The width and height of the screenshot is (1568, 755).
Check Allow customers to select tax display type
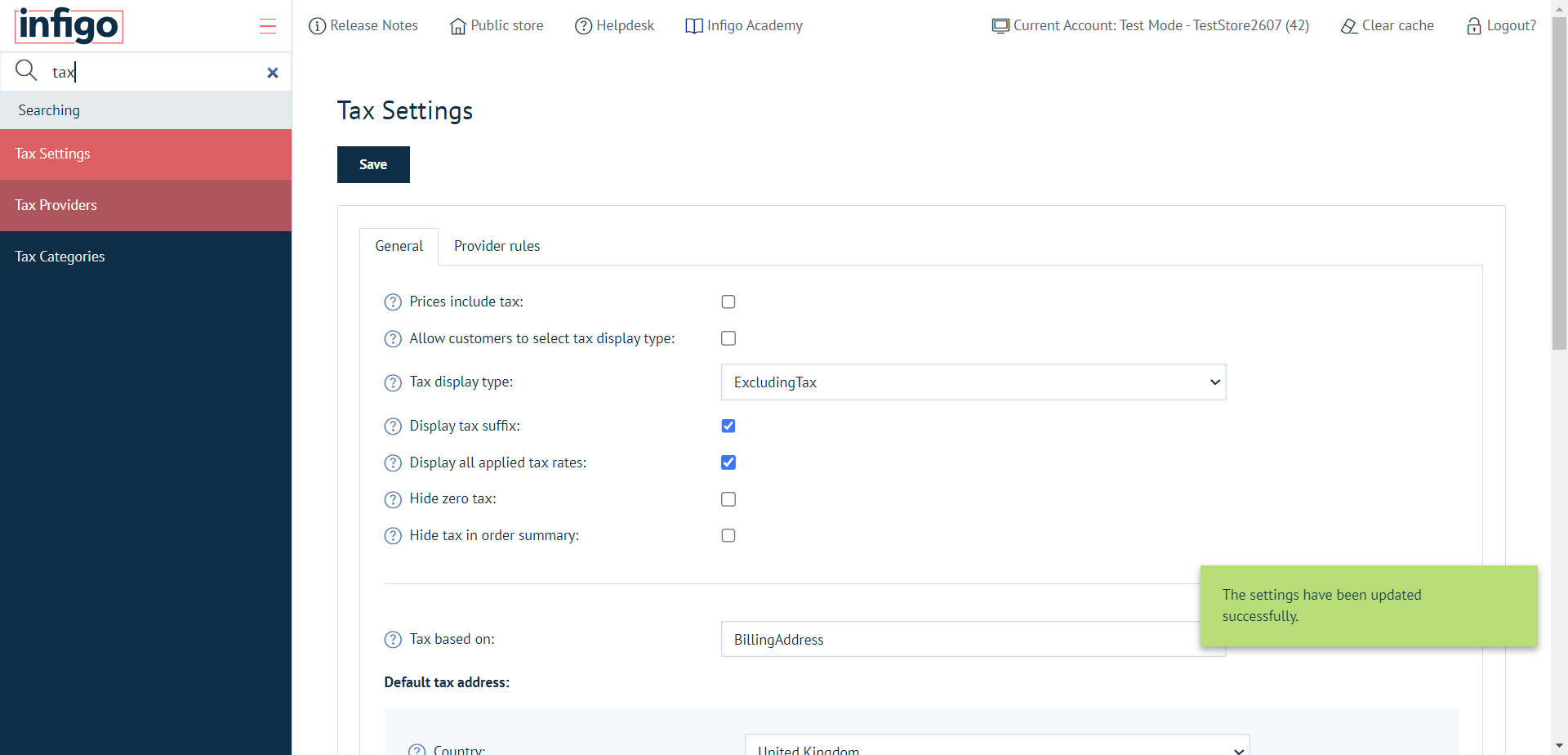click(728, 338)
